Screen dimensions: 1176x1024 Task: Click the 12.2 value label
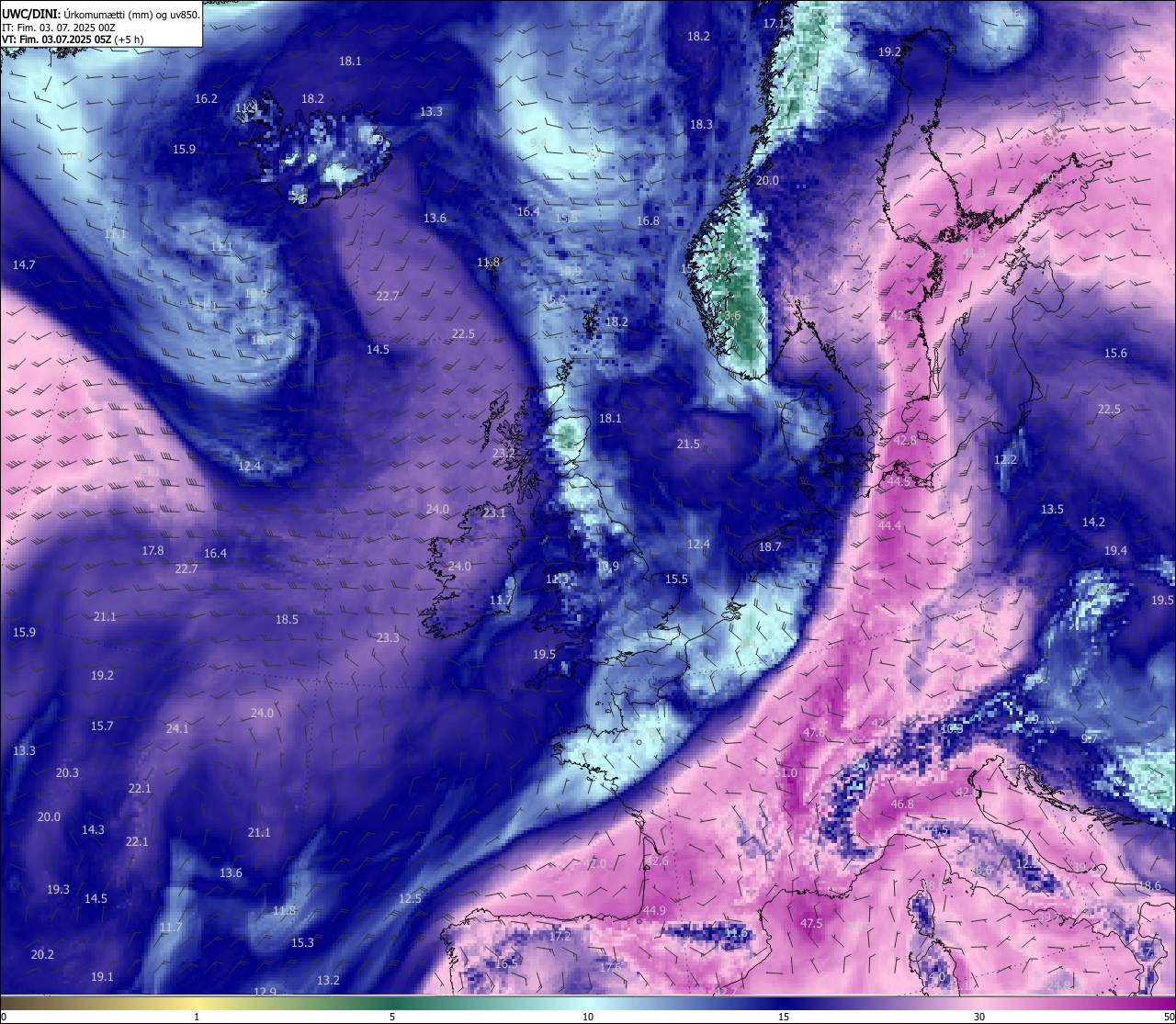[x=1005, y=459]
